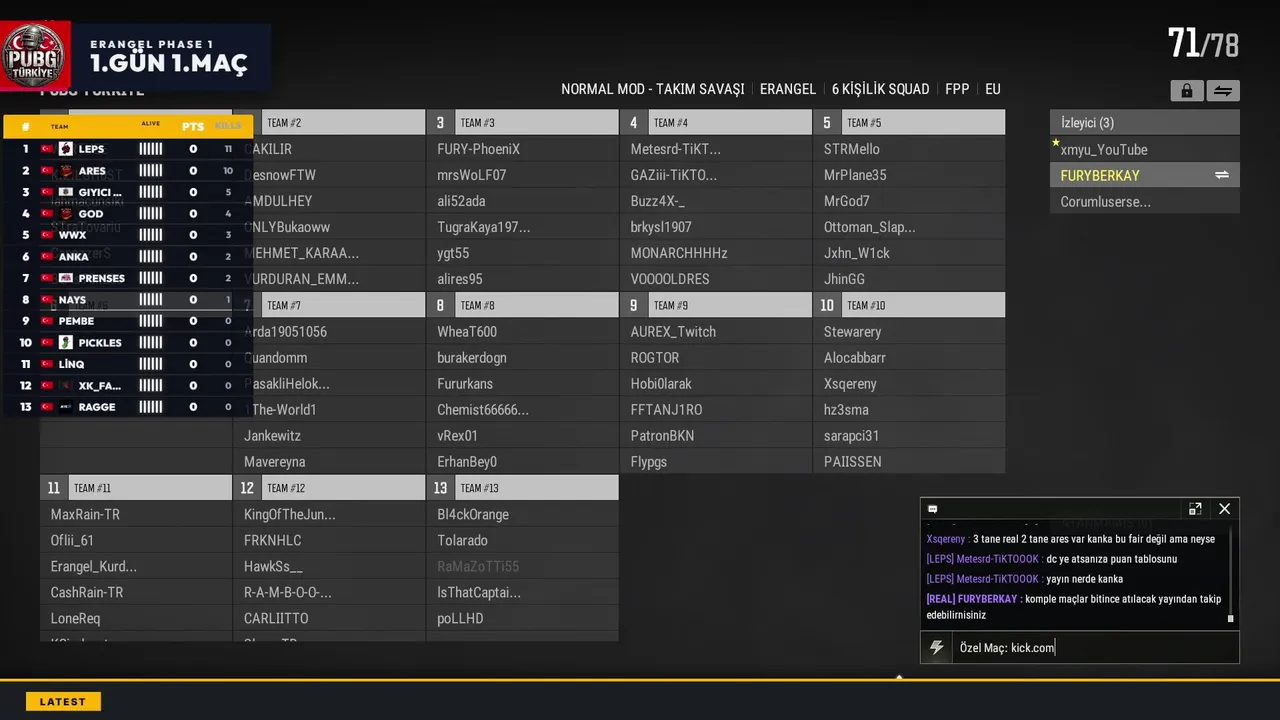
Task: Click the LEPS team logo in scoreboard
Action: [x=65, y=149]
